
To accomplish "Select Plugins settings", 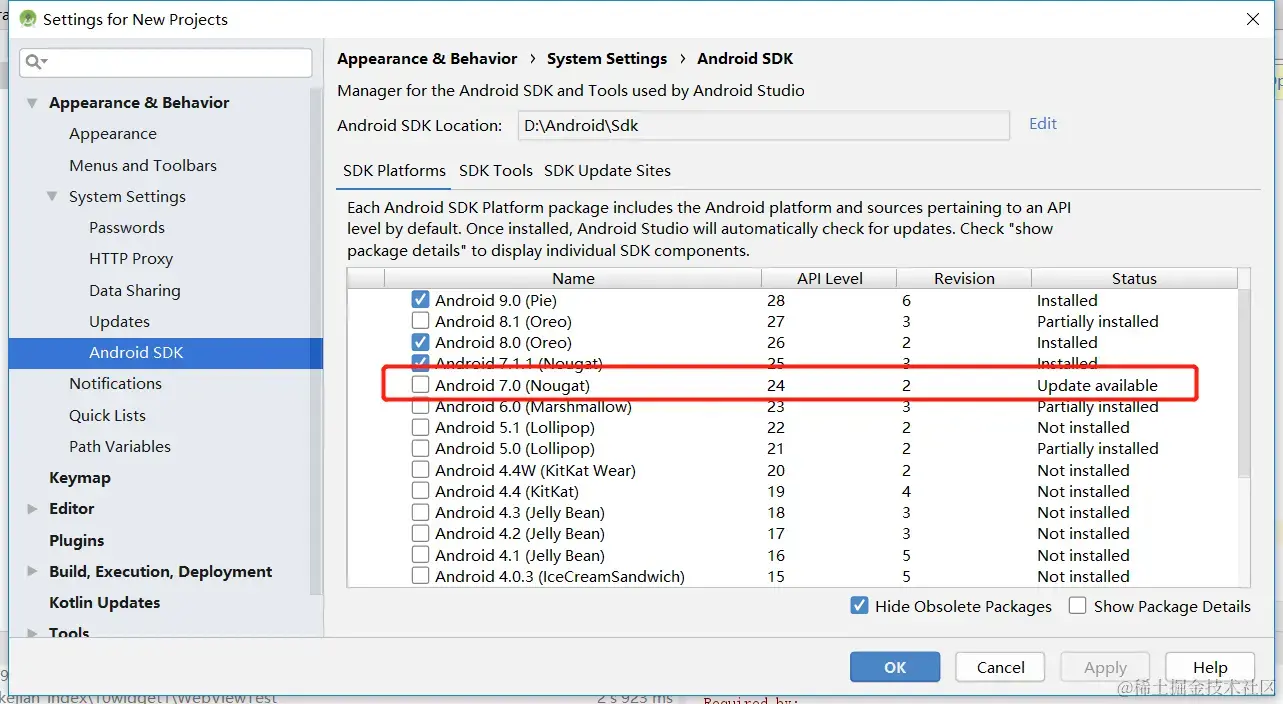I will click(x=77, y=540).
